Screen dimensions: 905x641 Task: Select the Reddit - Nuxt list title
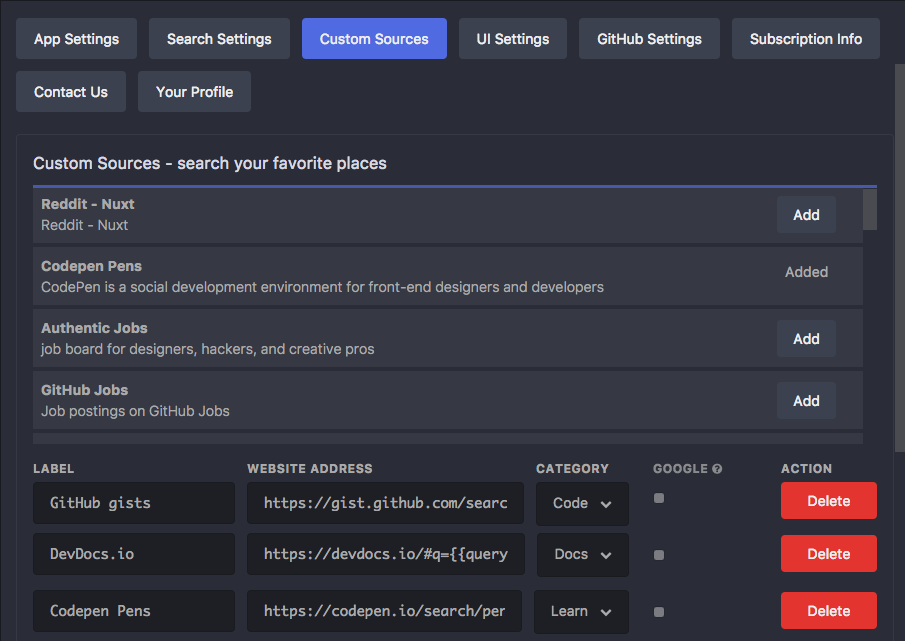(88, 204)
